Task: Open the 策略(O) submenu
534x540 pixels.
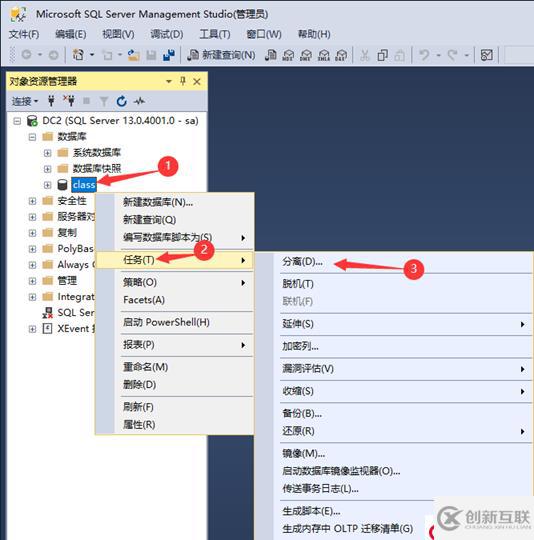Action: (175, 282)
